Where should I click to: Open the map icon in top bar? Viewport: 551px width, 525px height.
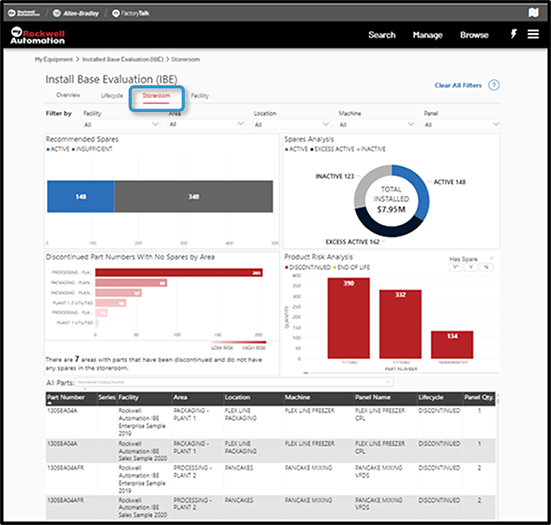click(x=533, y=13)
